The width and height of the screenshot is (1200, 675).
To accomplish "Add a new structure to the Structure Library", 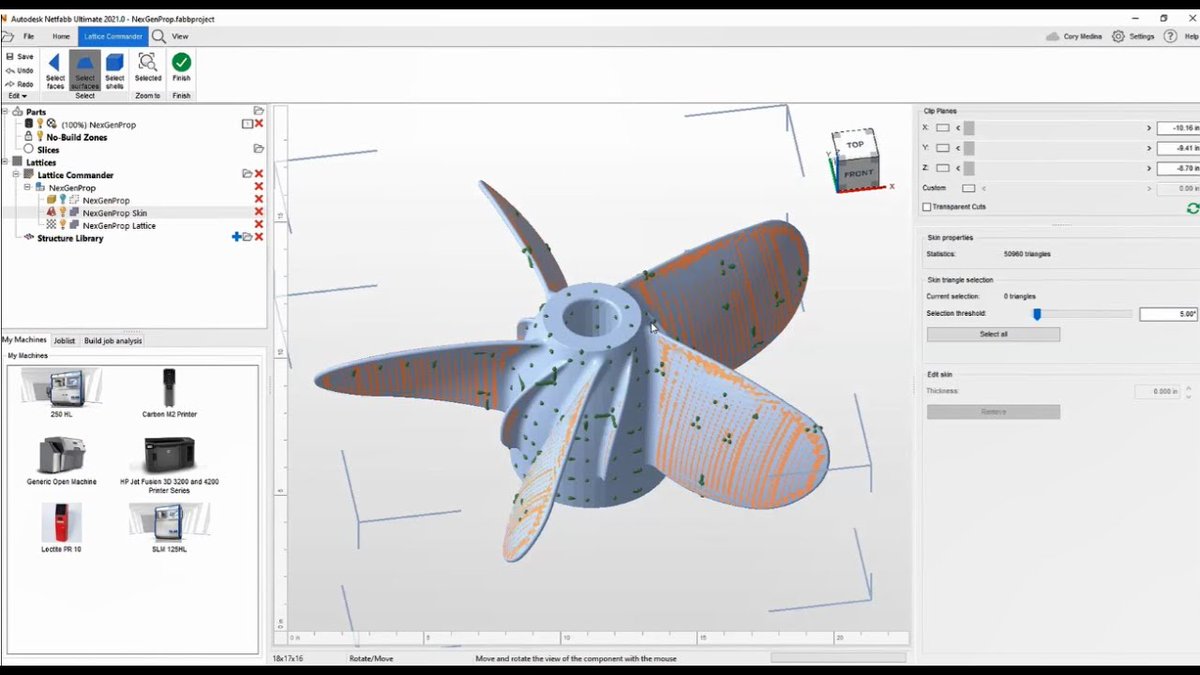I will coord(236,237).
